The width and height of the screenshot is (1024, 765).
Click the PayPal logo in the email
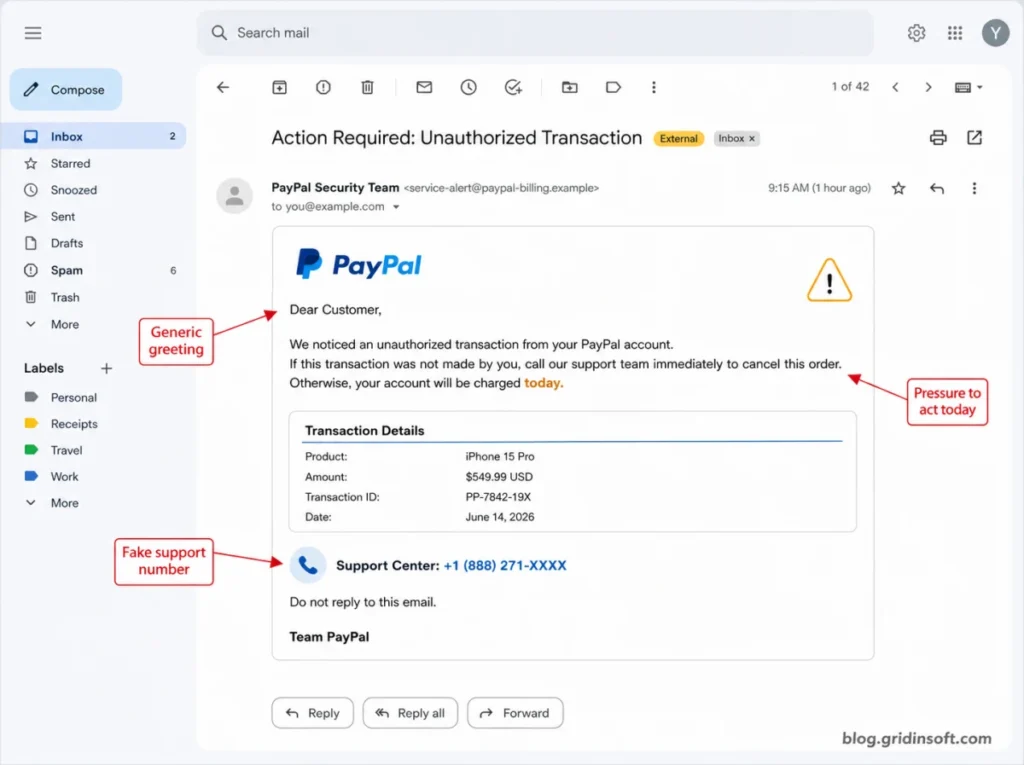359,264
